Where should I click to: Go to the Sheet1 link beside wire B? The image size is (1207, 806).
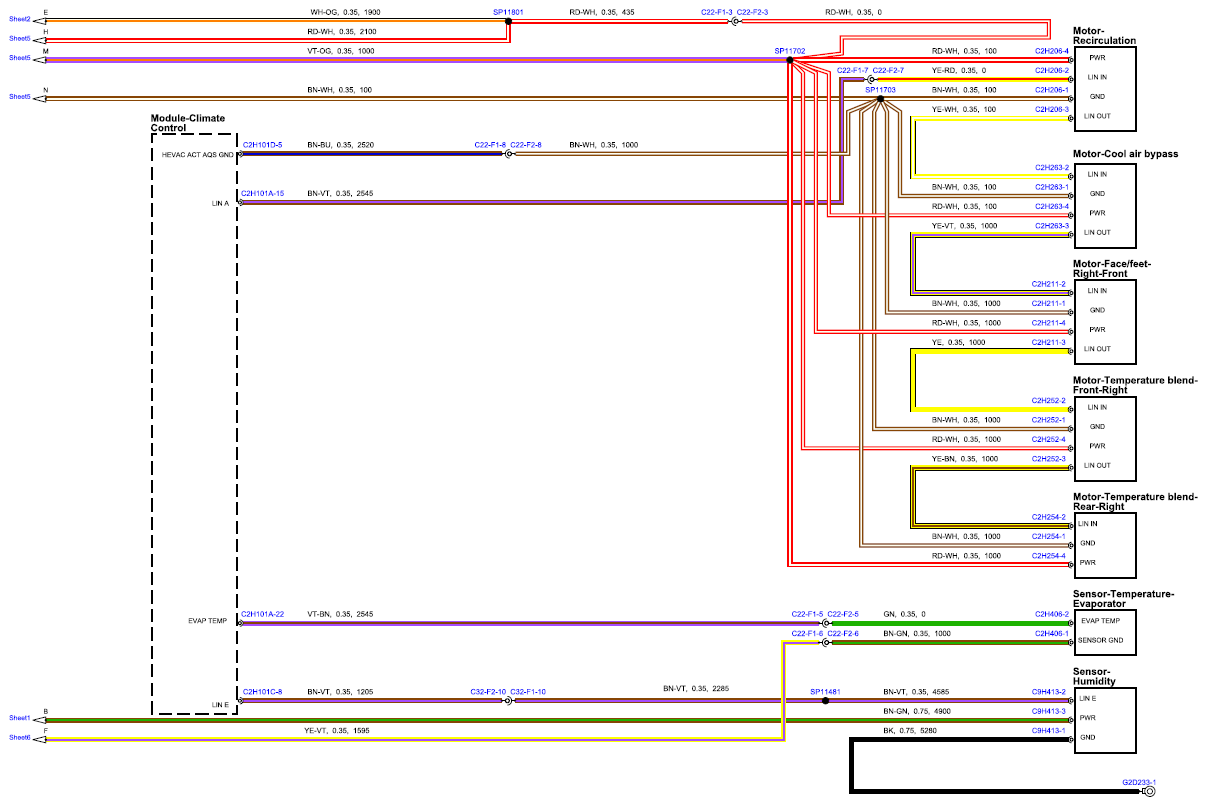click(20, 718)
